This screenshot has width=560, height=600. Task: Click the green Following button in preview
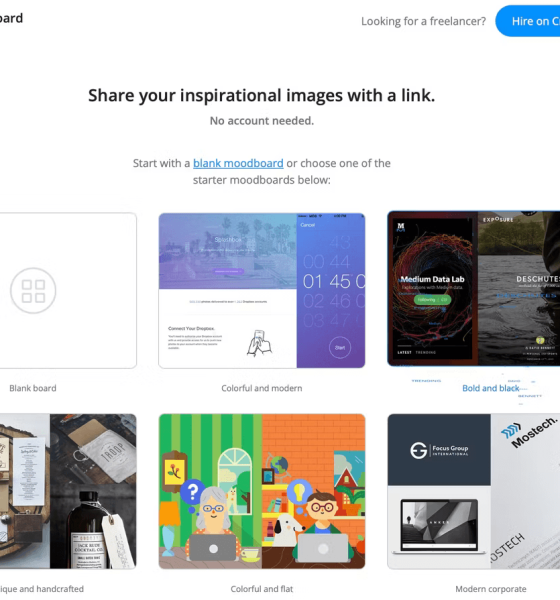(432, 300)
